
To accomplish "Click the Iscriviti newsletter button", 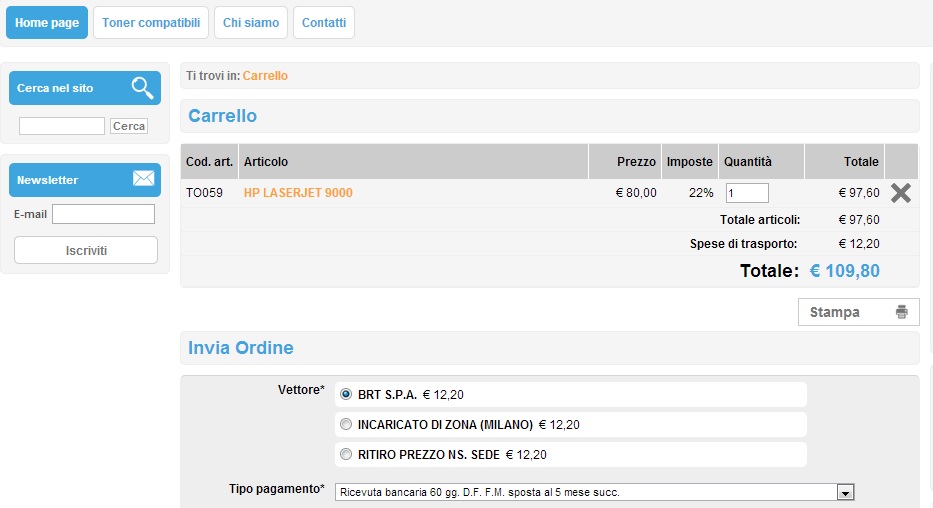I will (x=86, y=250).
